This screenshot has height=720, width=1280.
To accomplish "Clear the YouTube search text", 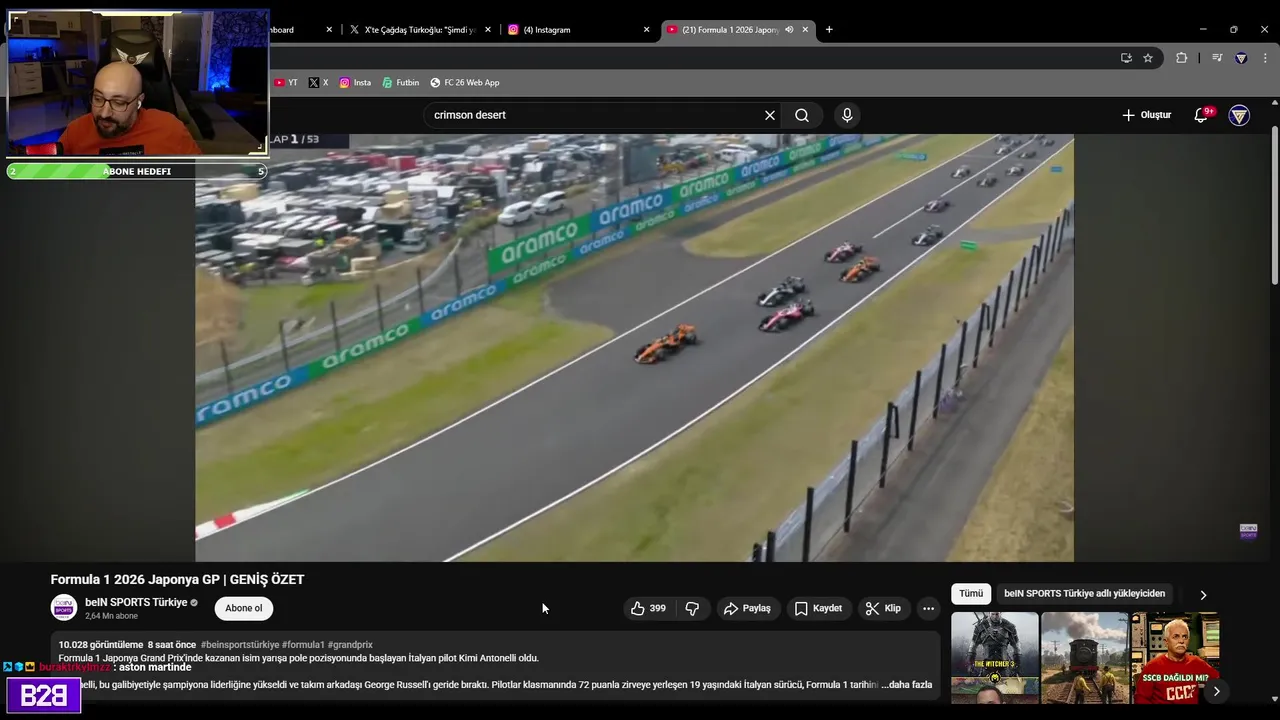I will tap(770, 115).
